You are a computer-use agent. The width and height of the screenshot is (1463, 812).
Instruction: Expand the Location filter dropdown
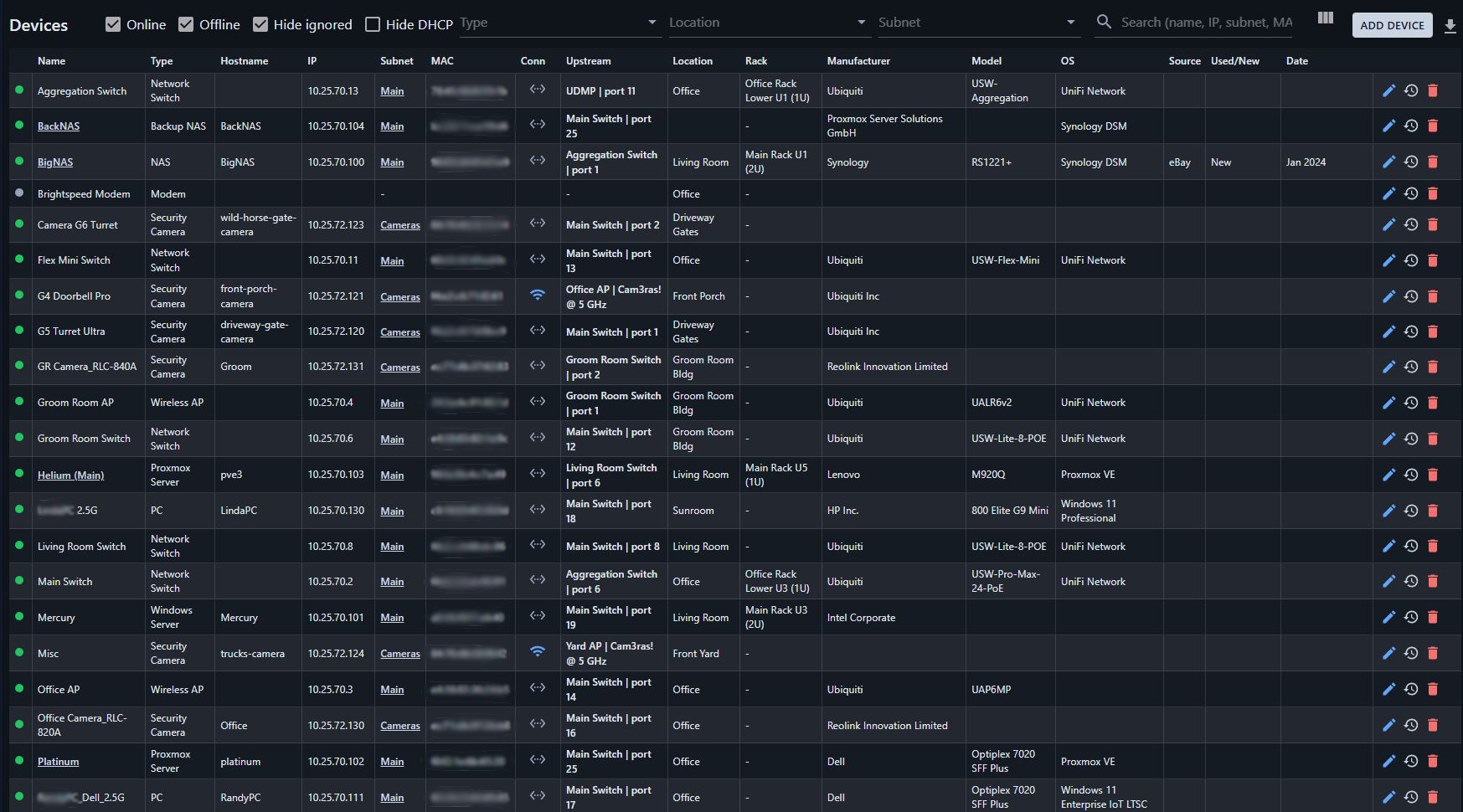point(767,23)
